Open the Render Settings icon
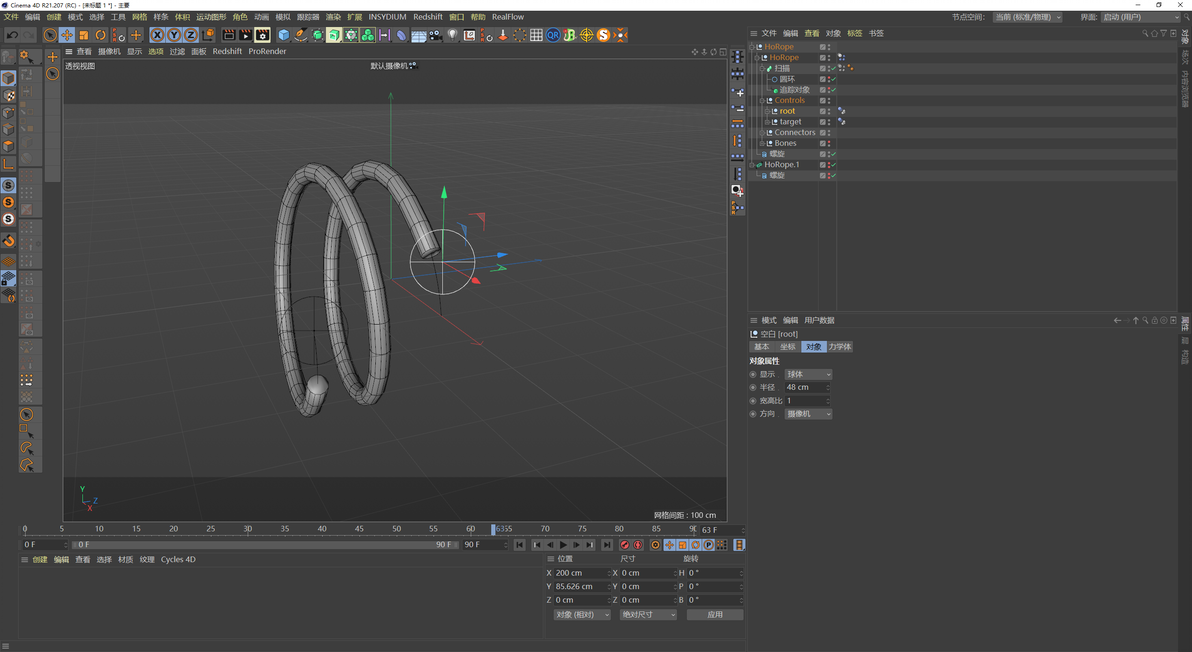 pos(262,35)
